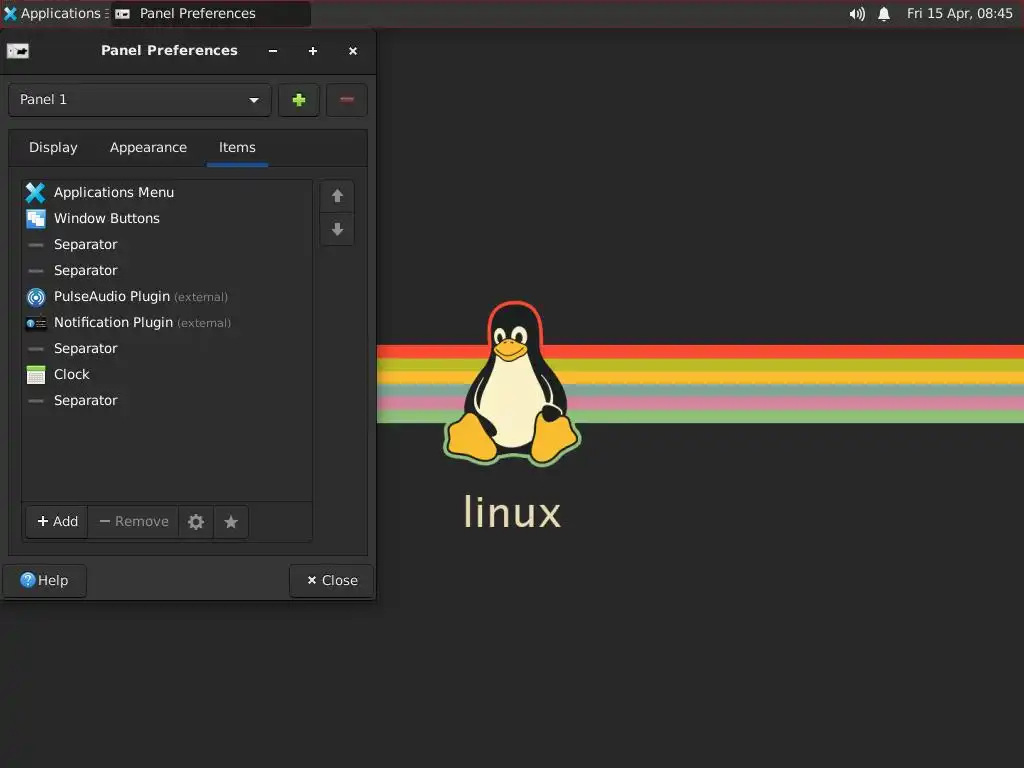This screenshot has width=1024, height=768.
Task: Click Panel Preferences taskbar window button
Action: pos(210,13)
